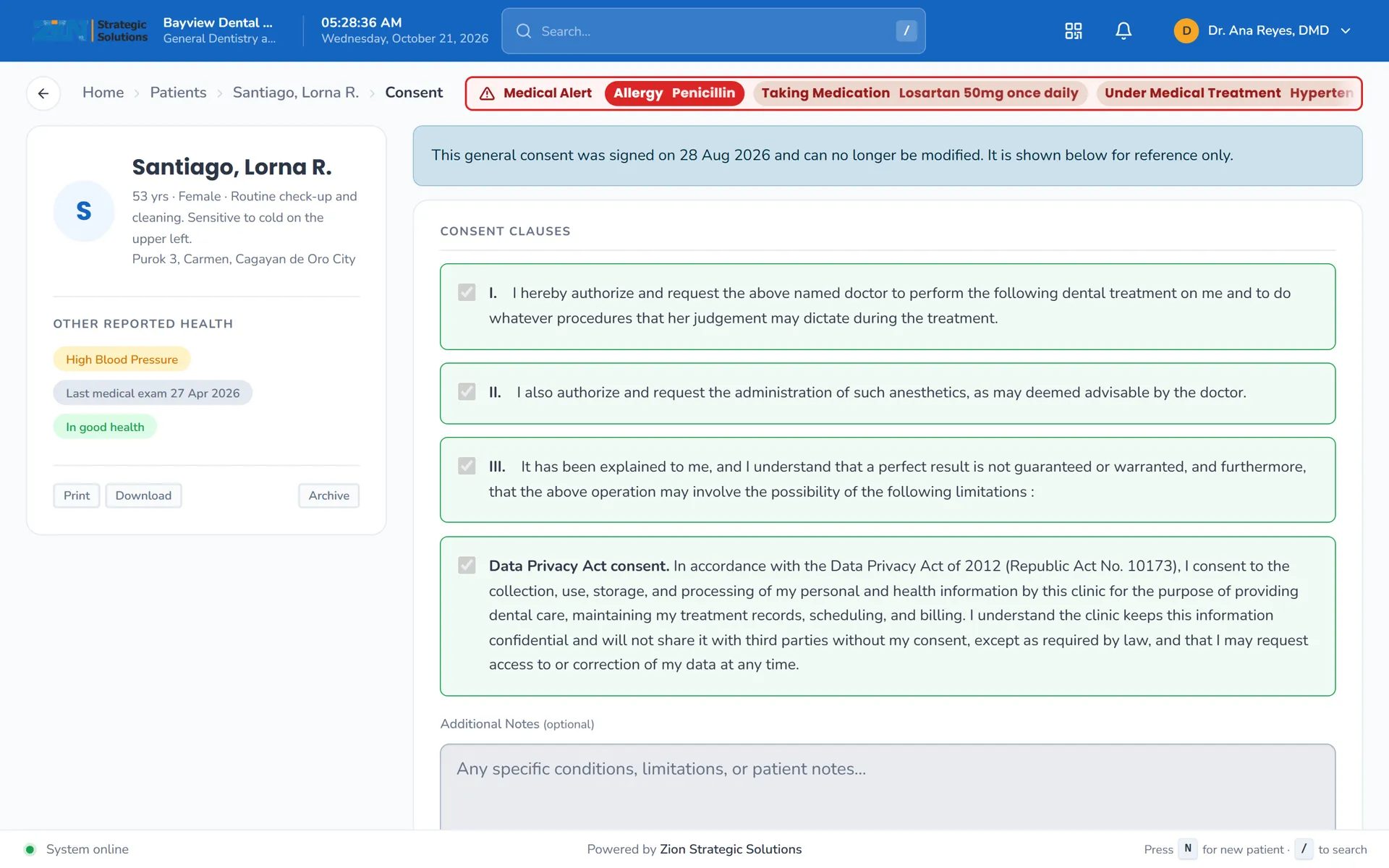The width and height of the screenshot is (1389, 868).
Task: Click the slash shortcut badge in search bar
Action: coord(906,30)
